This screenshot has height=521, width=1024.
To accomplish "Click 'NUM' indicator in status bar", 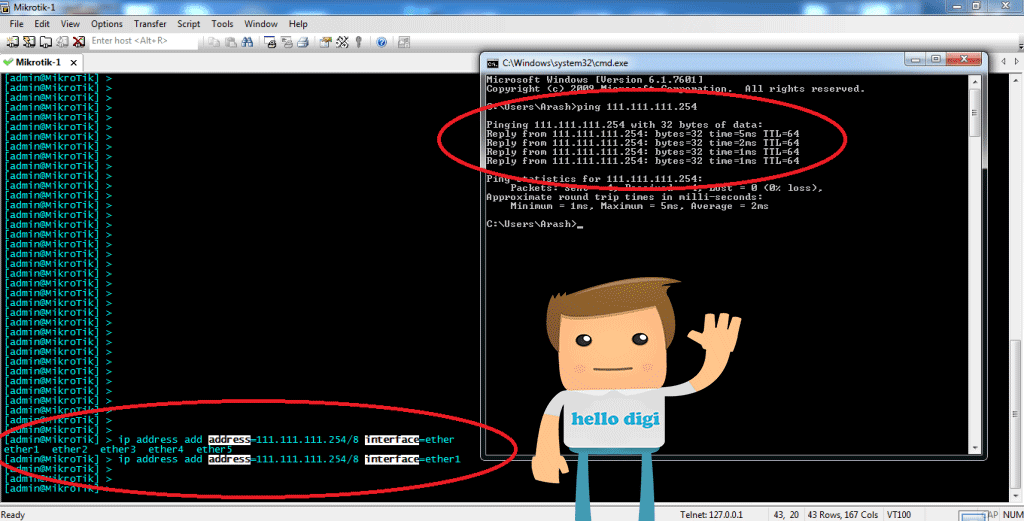I will (x=1012, y=514).
